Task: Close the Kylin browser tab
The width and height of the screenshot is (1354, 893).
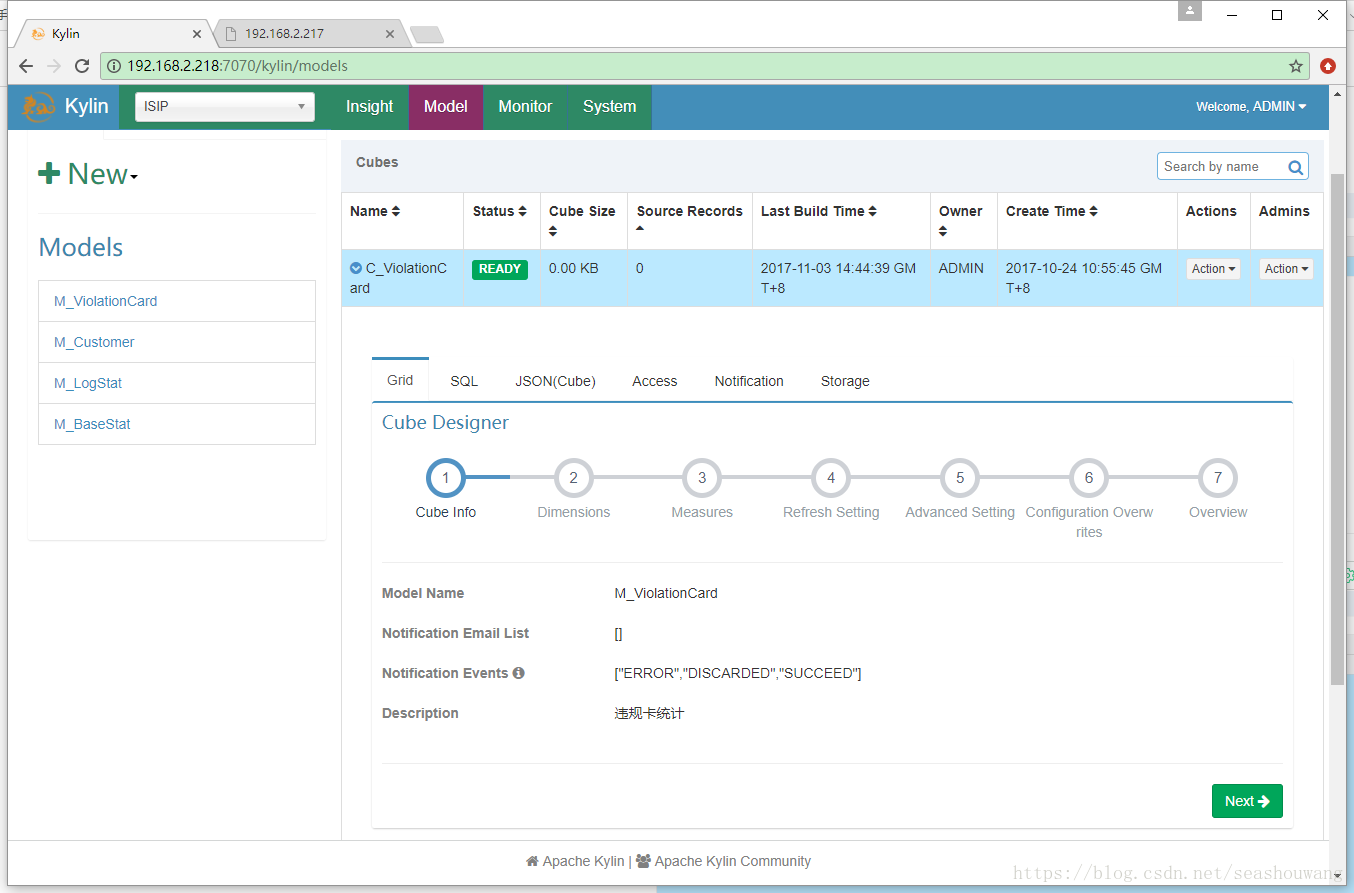Action: (197, 34)
